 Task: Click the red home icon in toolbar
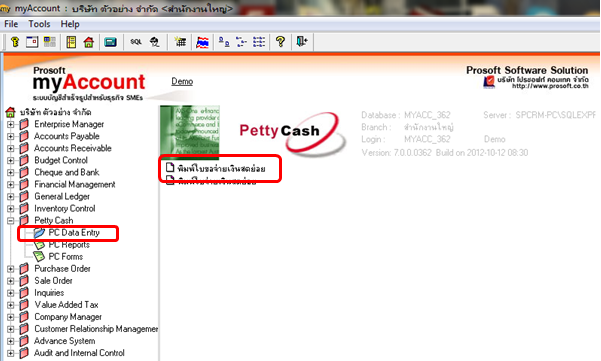tap(89, 42)
